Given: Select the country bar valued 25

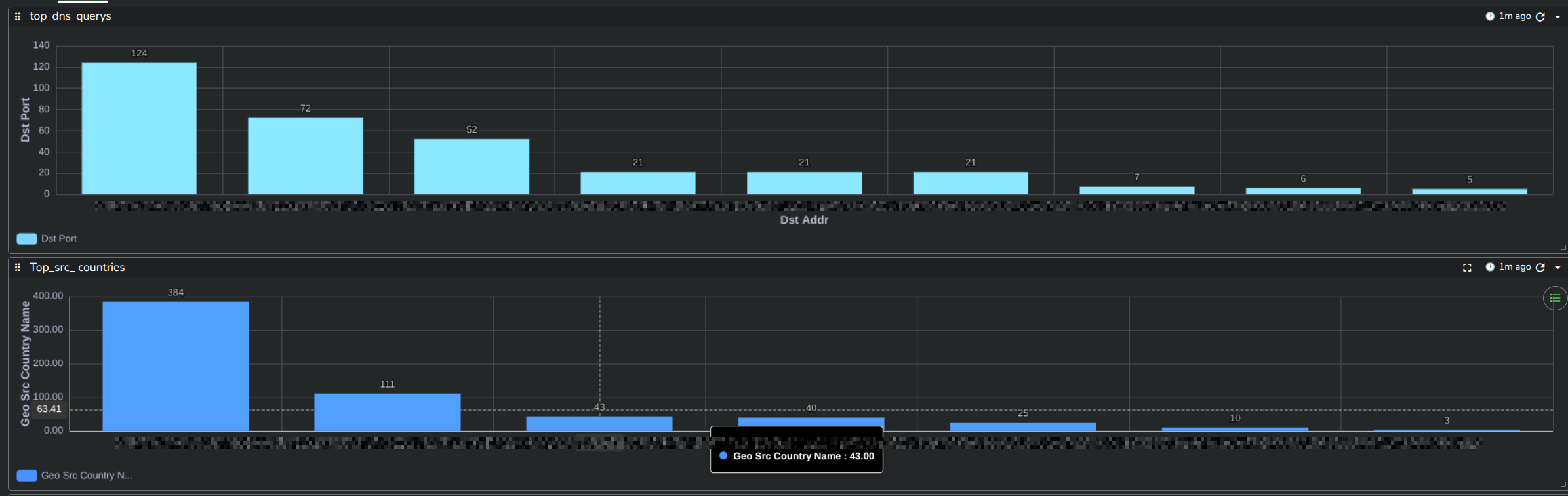Looking at the screenshot, I should pyautogui.click(x=1023, y=427).
